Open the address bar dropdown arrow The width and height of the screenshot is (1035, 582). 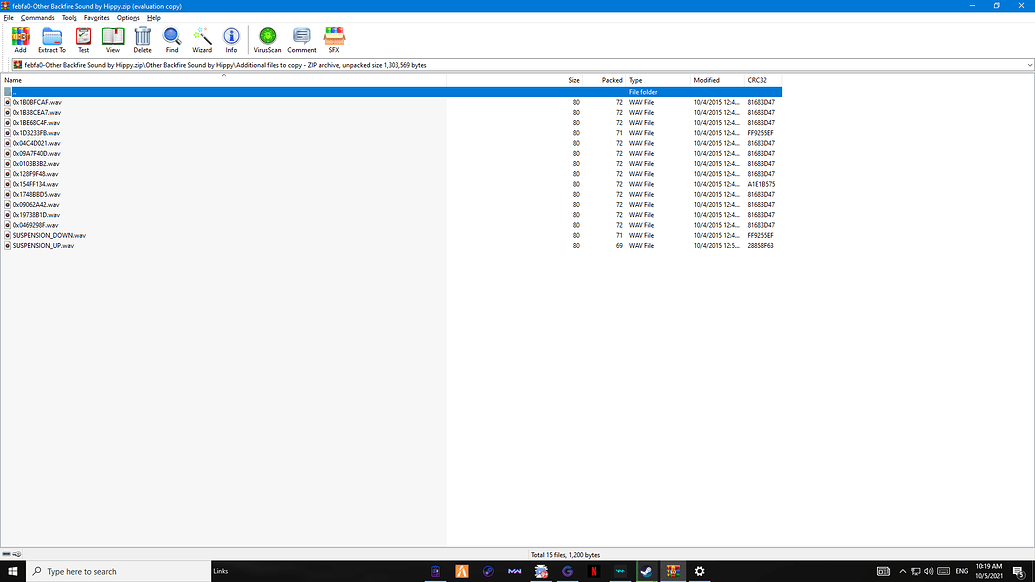[x=1029, y=63]
